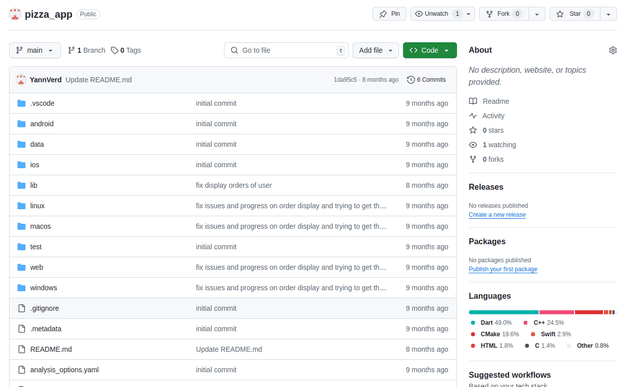Viewport: 640px width, 387px height.
Task: Fork the repository with Fork button
Action: click(504, 14)
